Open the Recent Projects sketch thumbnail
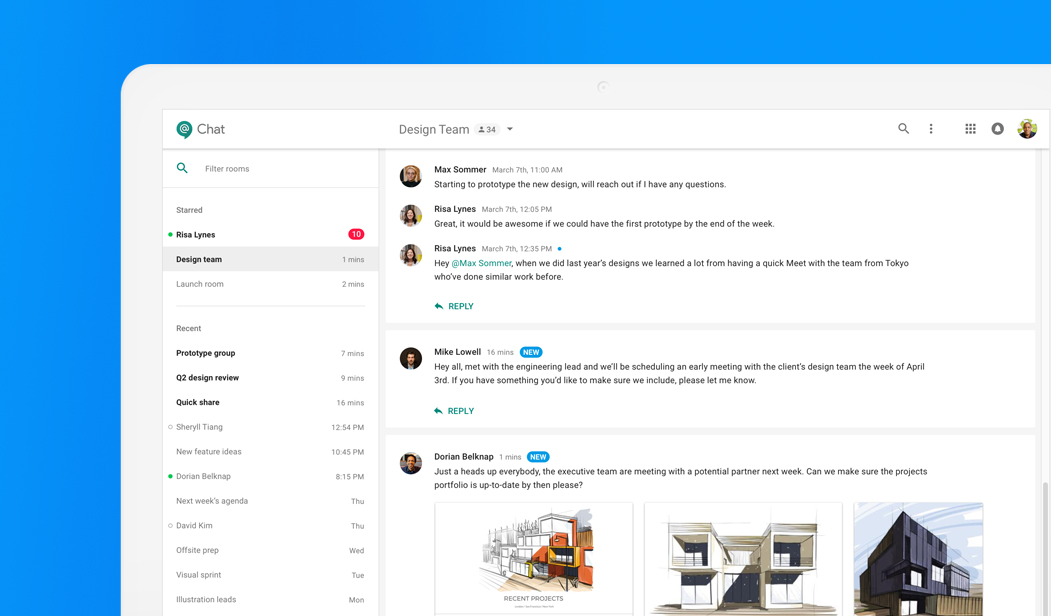Screen dimensions: 1051x616 point(533,560)
